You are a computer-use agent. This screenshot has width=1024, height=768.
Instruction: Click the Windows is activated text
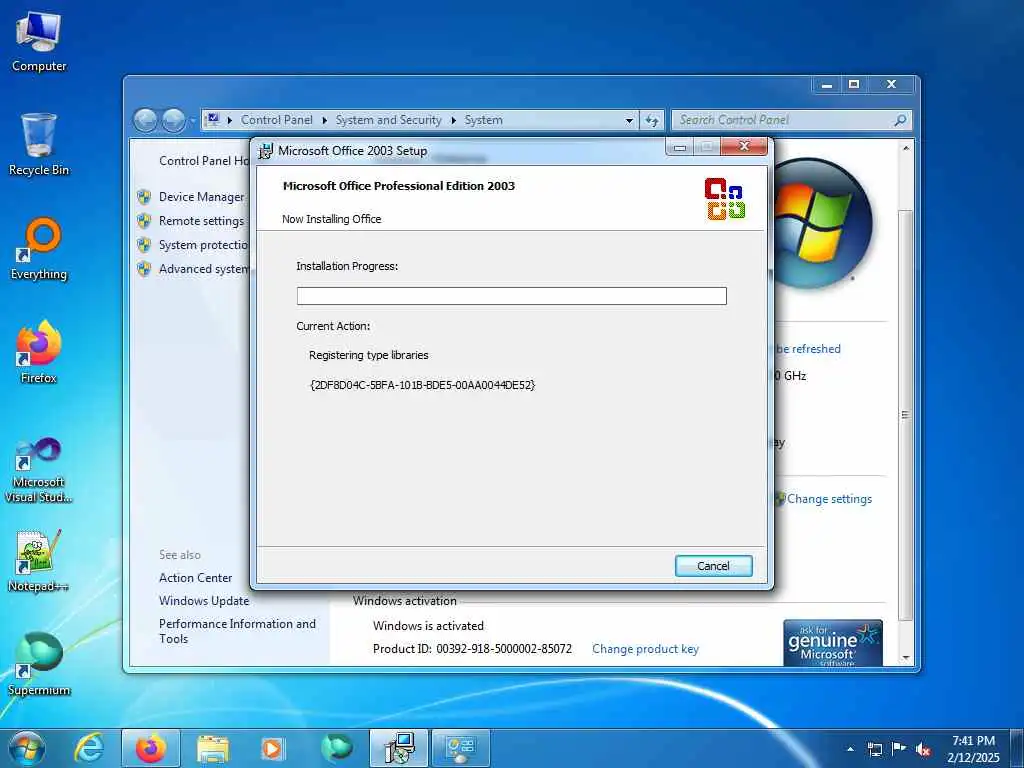[x=428, y=626]
